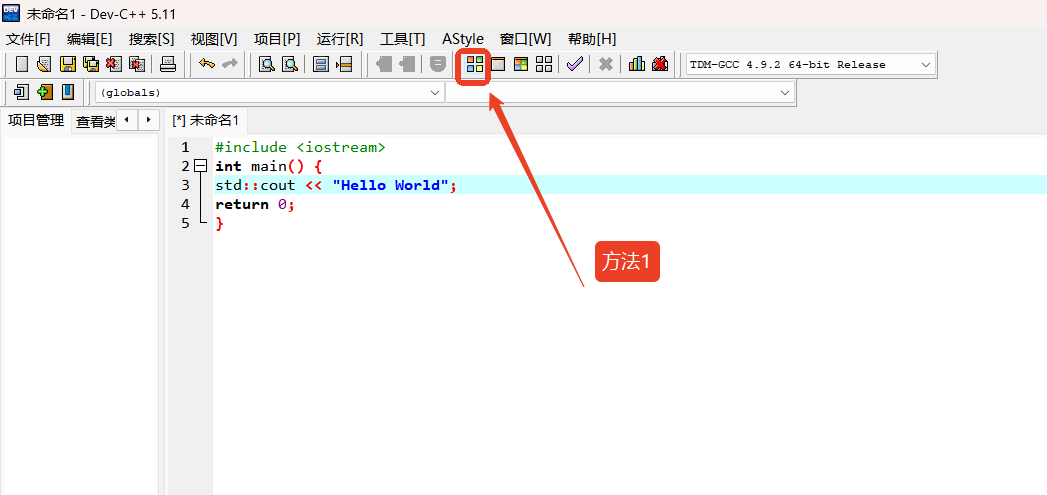Image resolution: width=1047 pixels, height=495 pixels.
Task: Open the 搜索[S] menu
Action: coord(152,39)
